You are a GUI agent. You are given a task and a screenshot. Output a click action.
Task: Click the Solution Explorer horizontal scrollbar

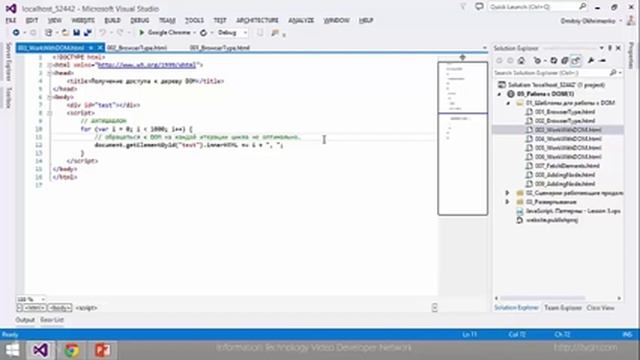point(543,298)
